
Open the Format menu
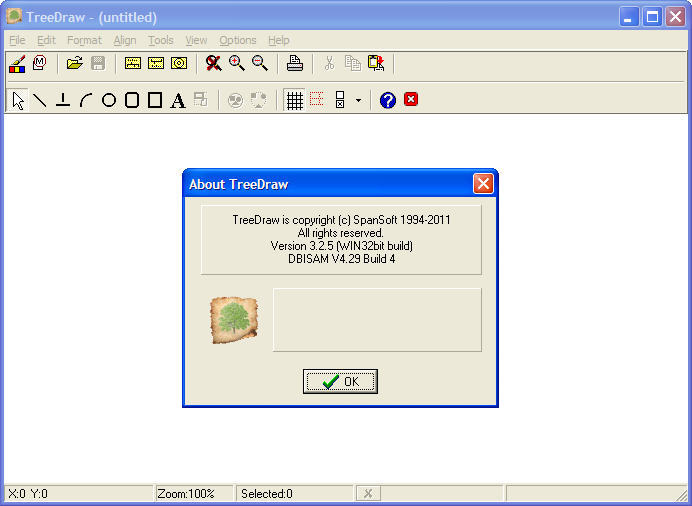(x=84, y=40)
